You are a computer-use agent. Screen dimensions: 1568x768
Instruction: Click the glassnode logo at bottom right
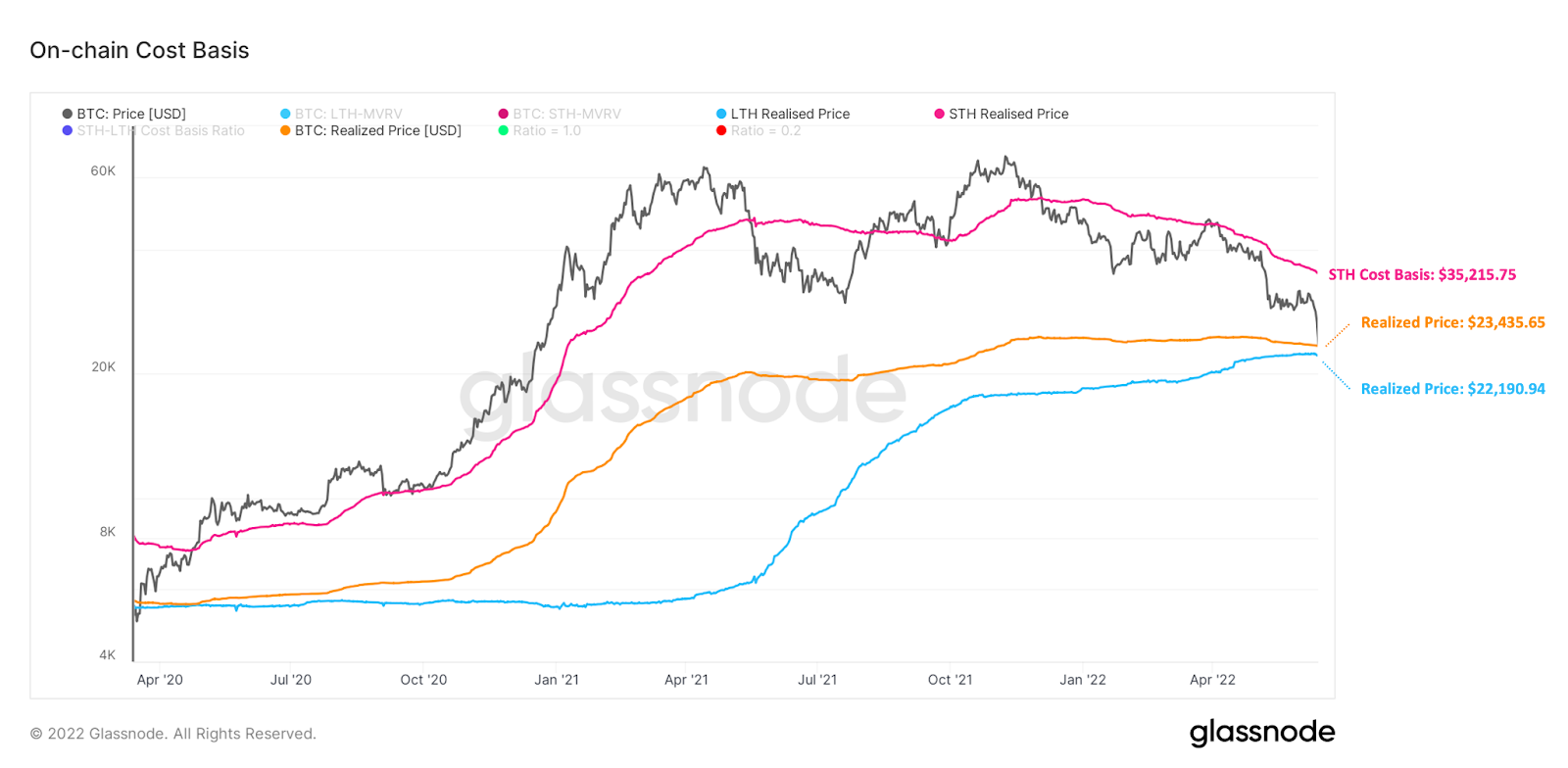1262,733
